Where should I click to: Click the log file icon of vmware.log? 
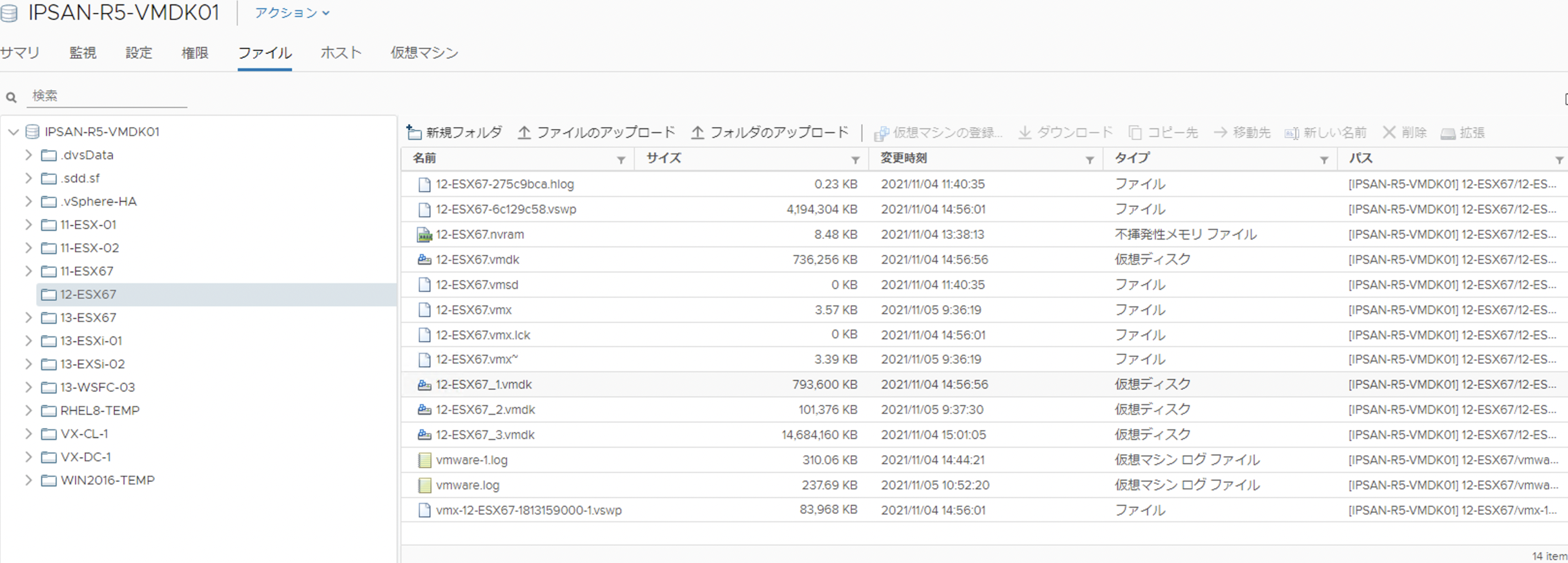pyautogui.click(x=424, y=486)
